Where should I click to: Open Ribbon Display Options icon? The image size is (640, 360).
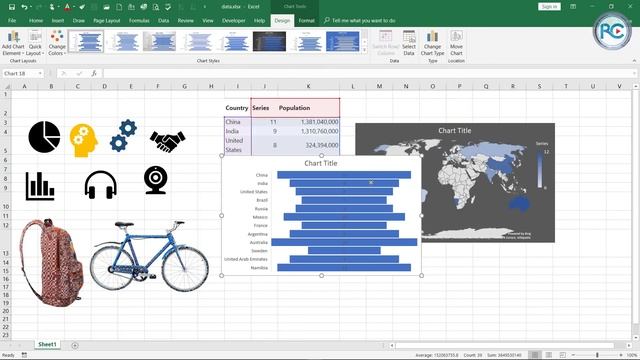pos(573,7)
